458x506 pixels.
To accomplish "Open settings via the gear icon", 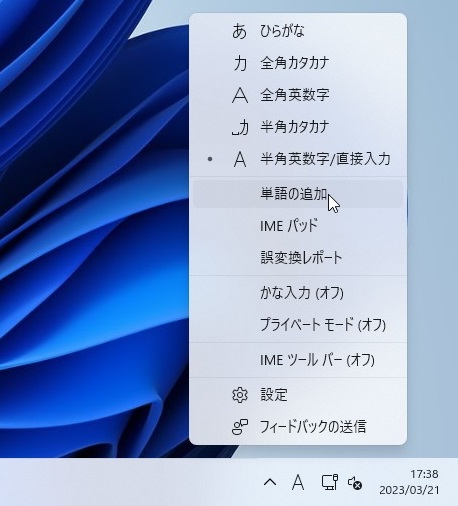I will click(240, 395).
